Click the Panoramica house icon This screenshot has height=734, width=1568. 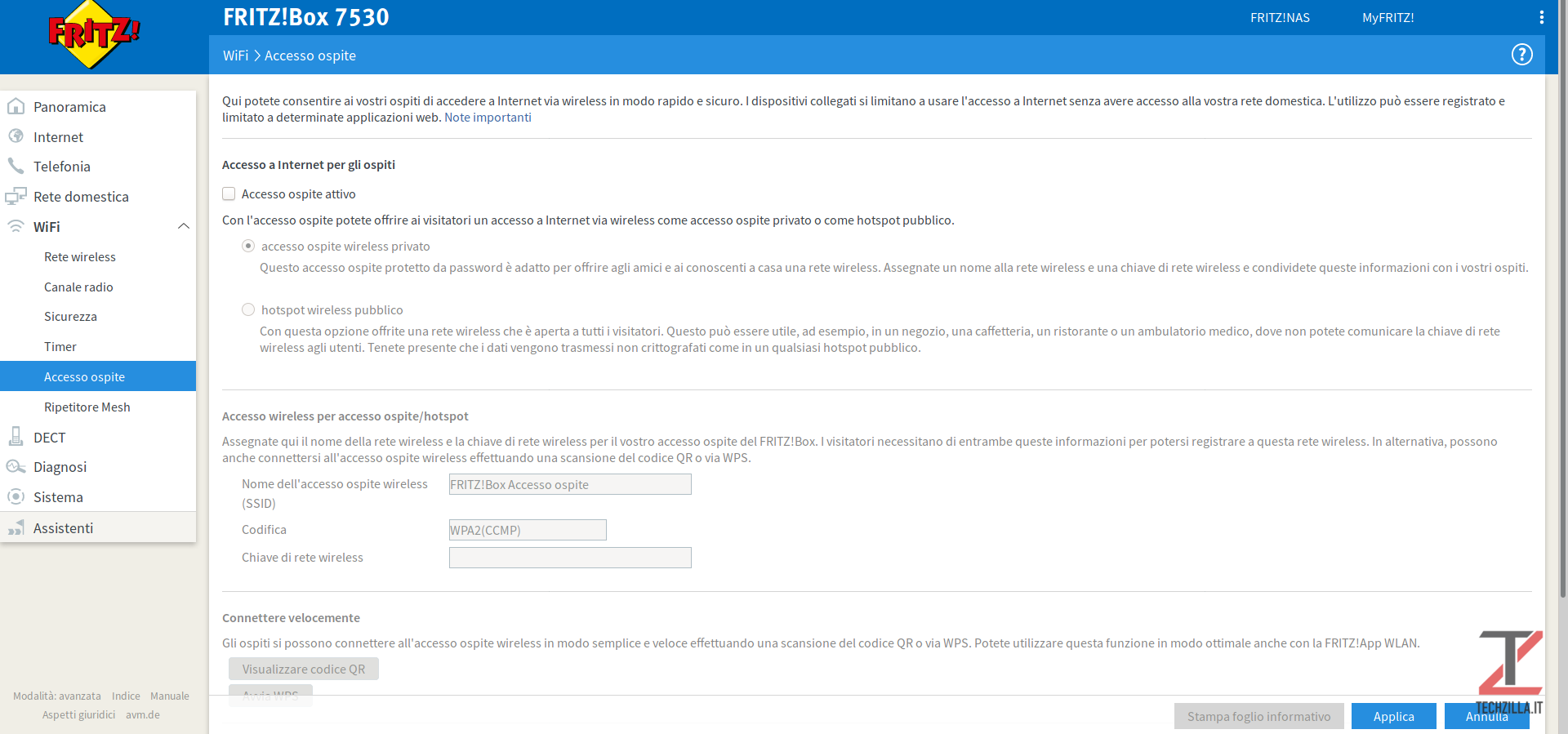click(x=16, y=106)
